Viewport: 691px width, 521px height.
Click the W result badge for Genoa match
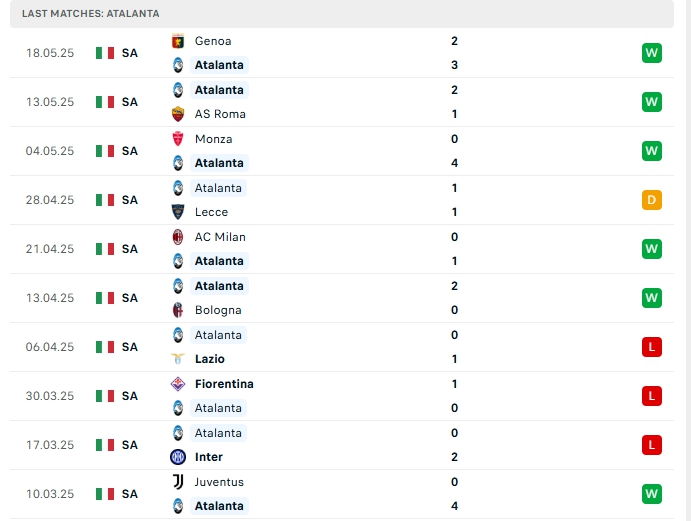point(652,53)
